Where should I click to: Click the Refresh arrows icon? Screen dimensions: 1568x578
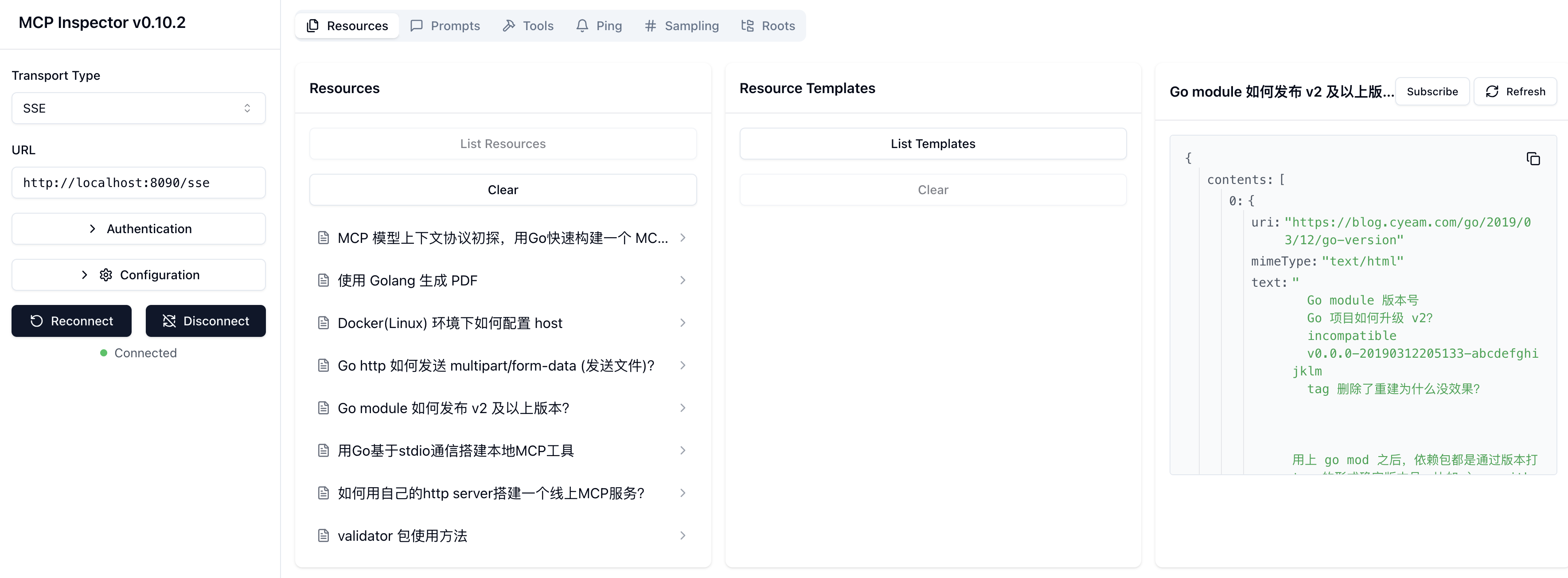click(x=1492, y=91)
